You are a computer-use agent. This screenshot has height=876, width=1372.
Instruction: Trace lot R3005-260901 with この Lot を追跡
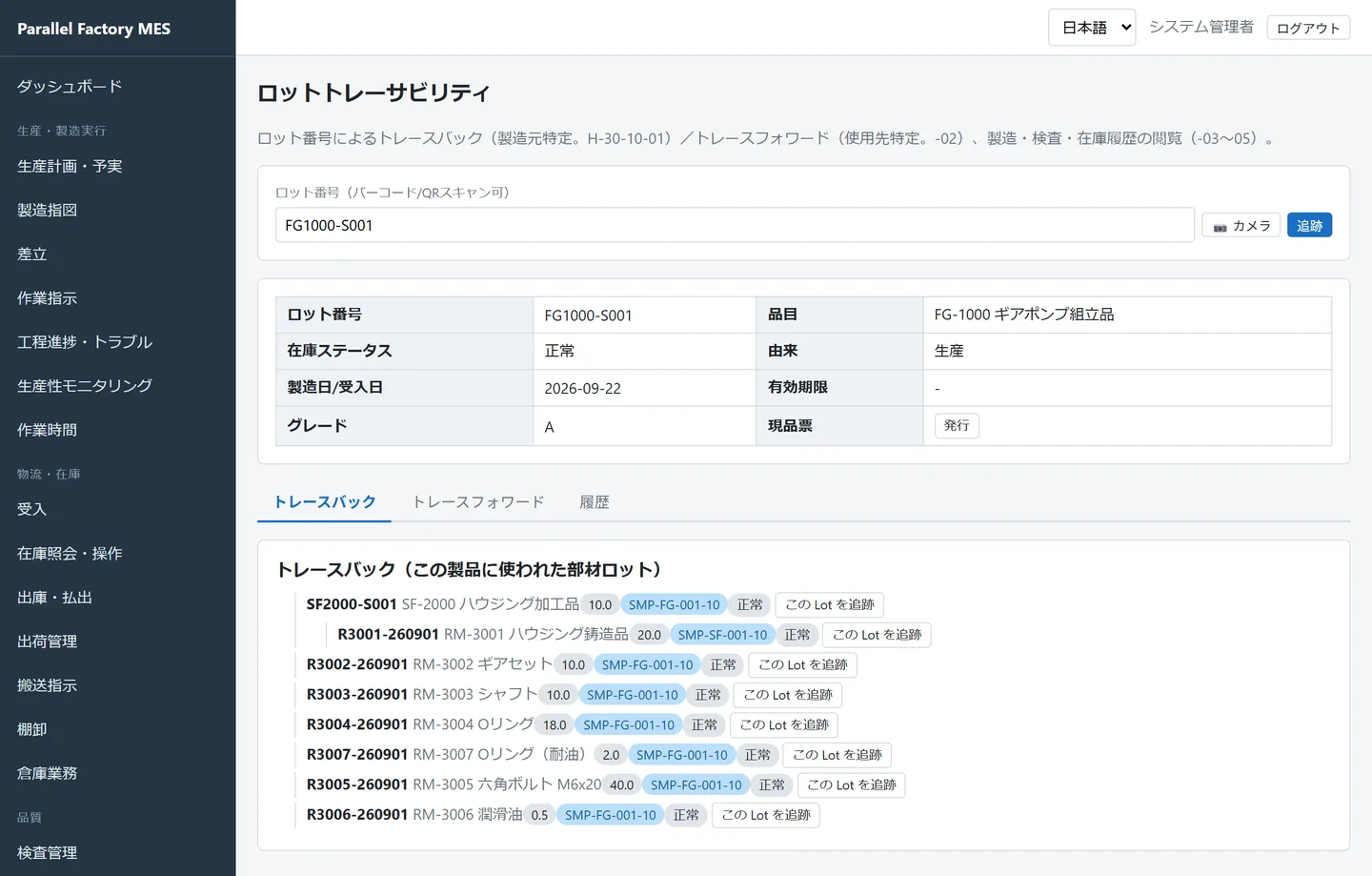point(852,784)
